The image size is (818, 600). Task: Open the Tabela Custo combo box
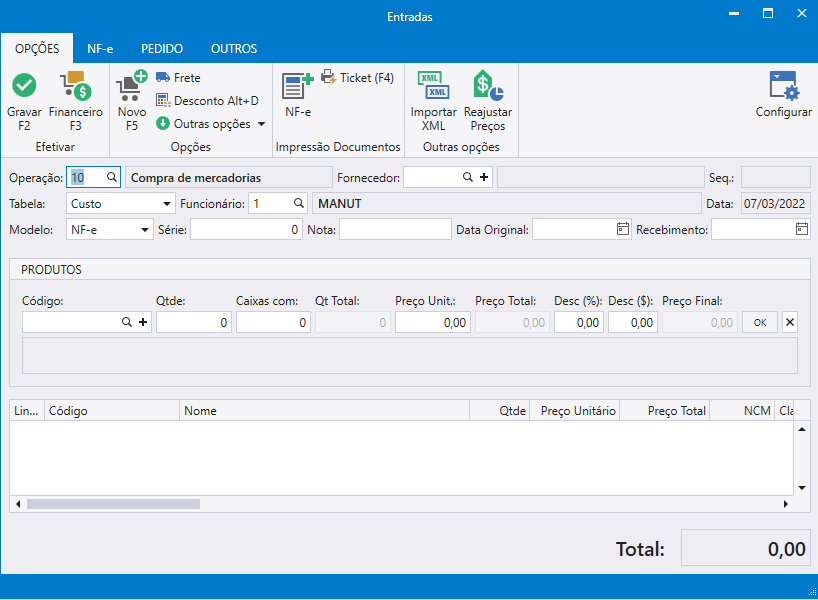(121, 204)
